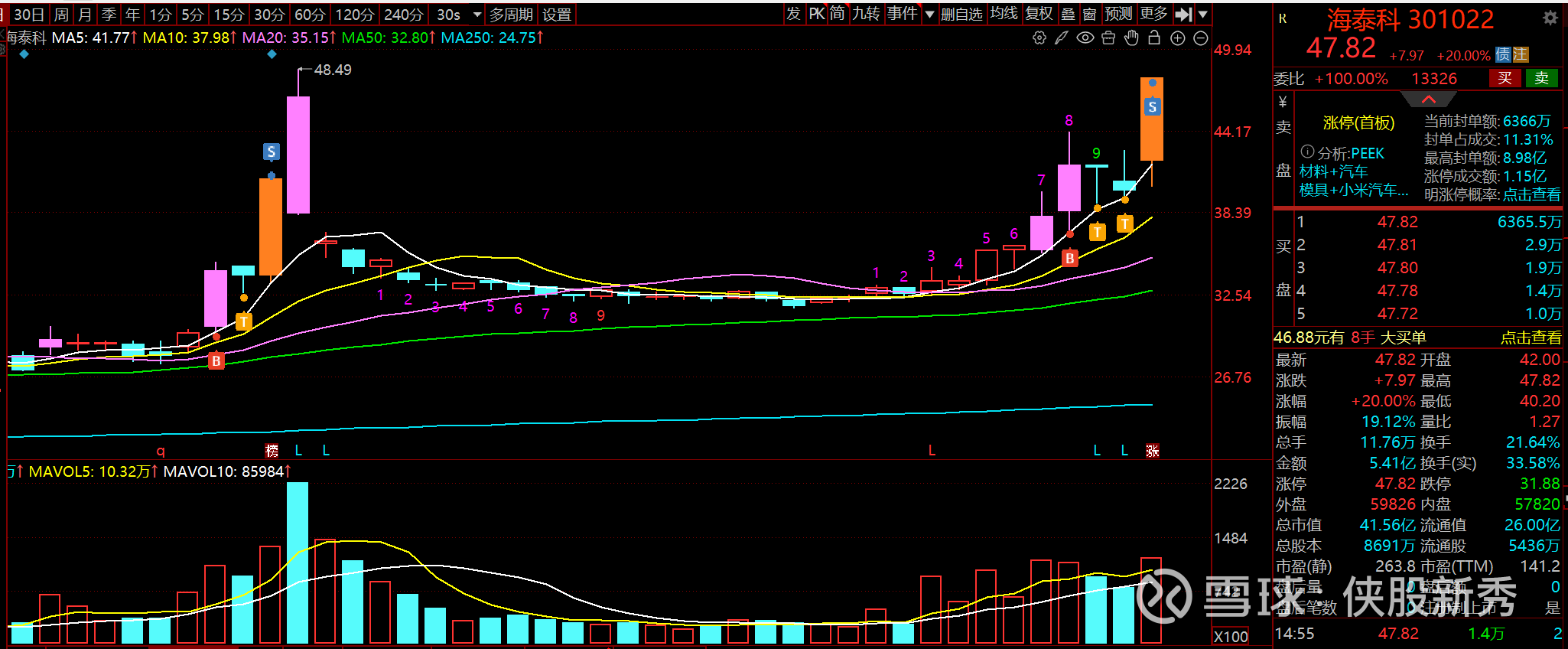This screenshot has width=1568, height=649.
Task: Click the 债 bond tag icon
Action: [x=1503, y=54]
